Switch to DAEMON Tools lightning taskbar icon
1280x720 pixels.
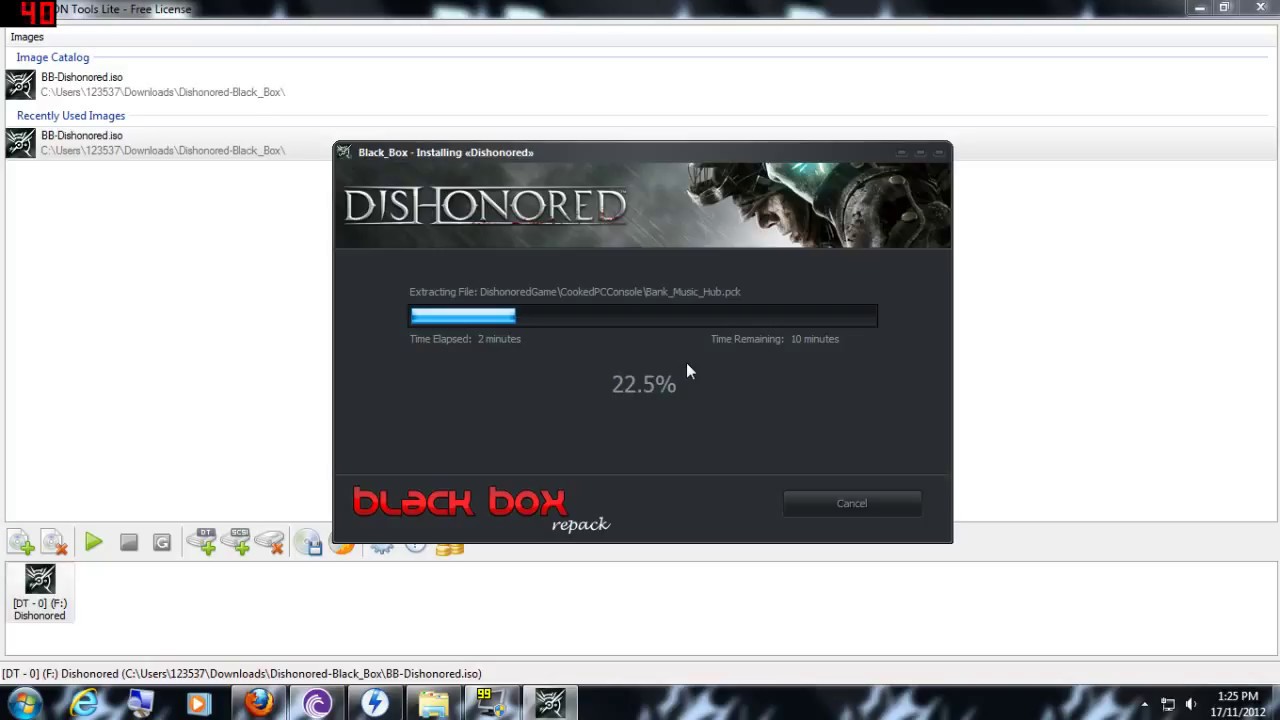point(375,703)
